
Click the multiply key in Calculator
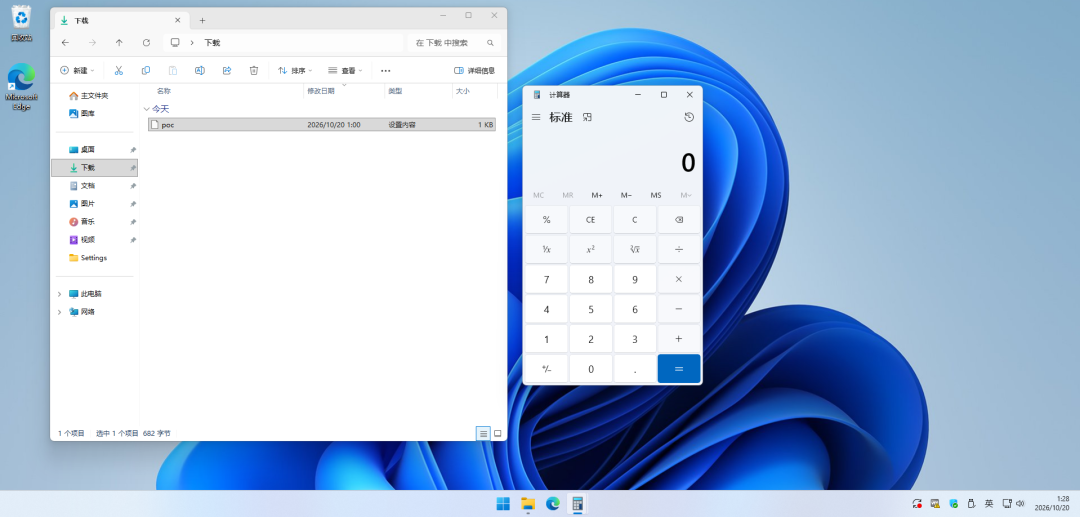(678, 279)
